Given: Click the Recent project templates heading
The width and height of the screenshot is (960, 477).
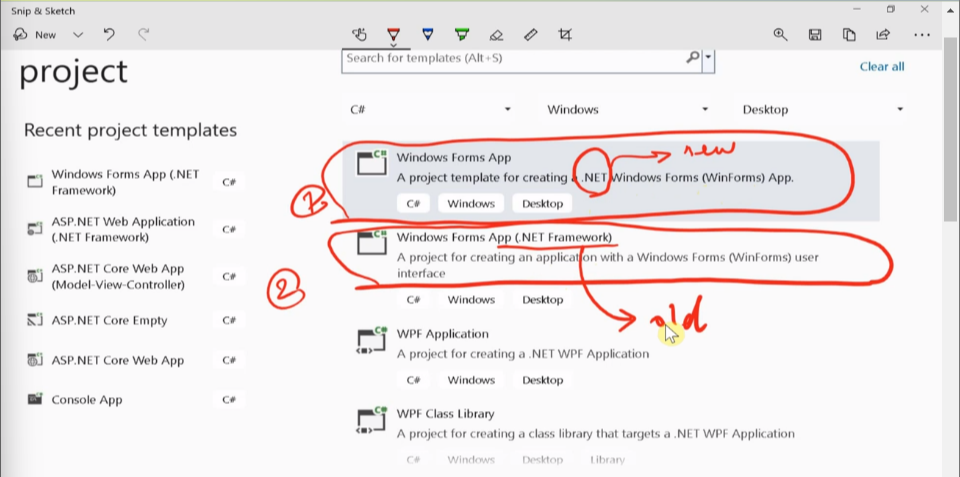Looking at the screenshot, I should click(x=130, y=130).
